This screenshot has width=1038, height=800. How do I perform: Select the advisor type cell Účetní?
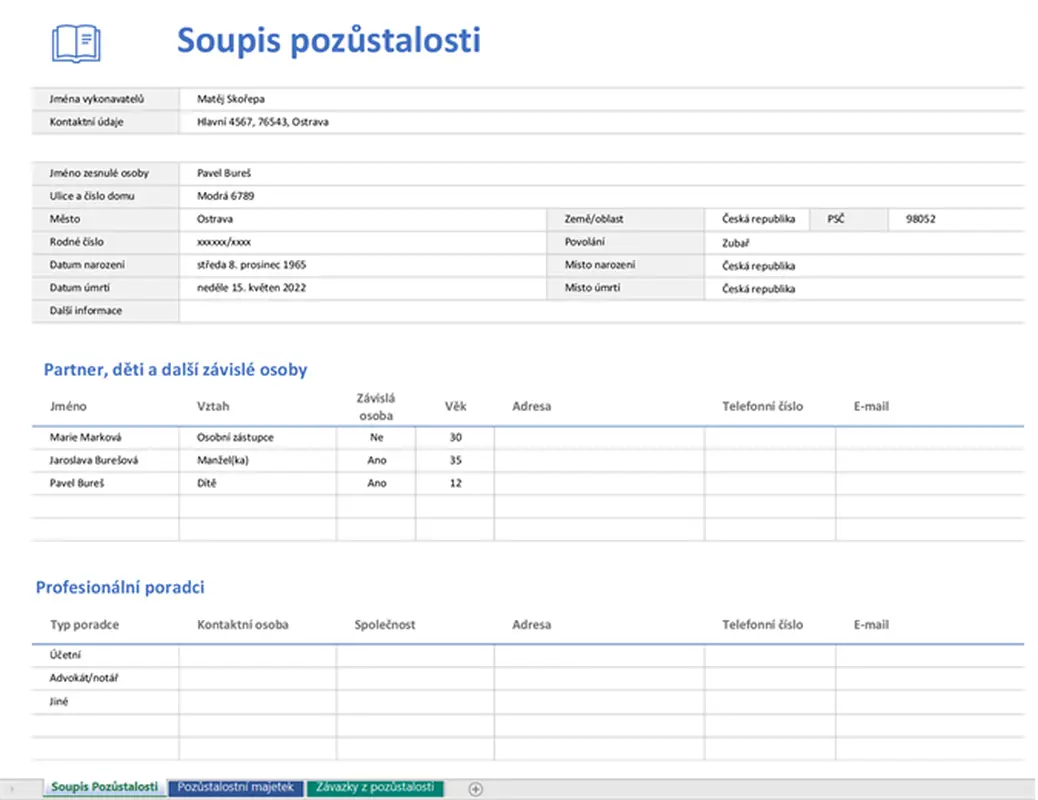point(105,656)
